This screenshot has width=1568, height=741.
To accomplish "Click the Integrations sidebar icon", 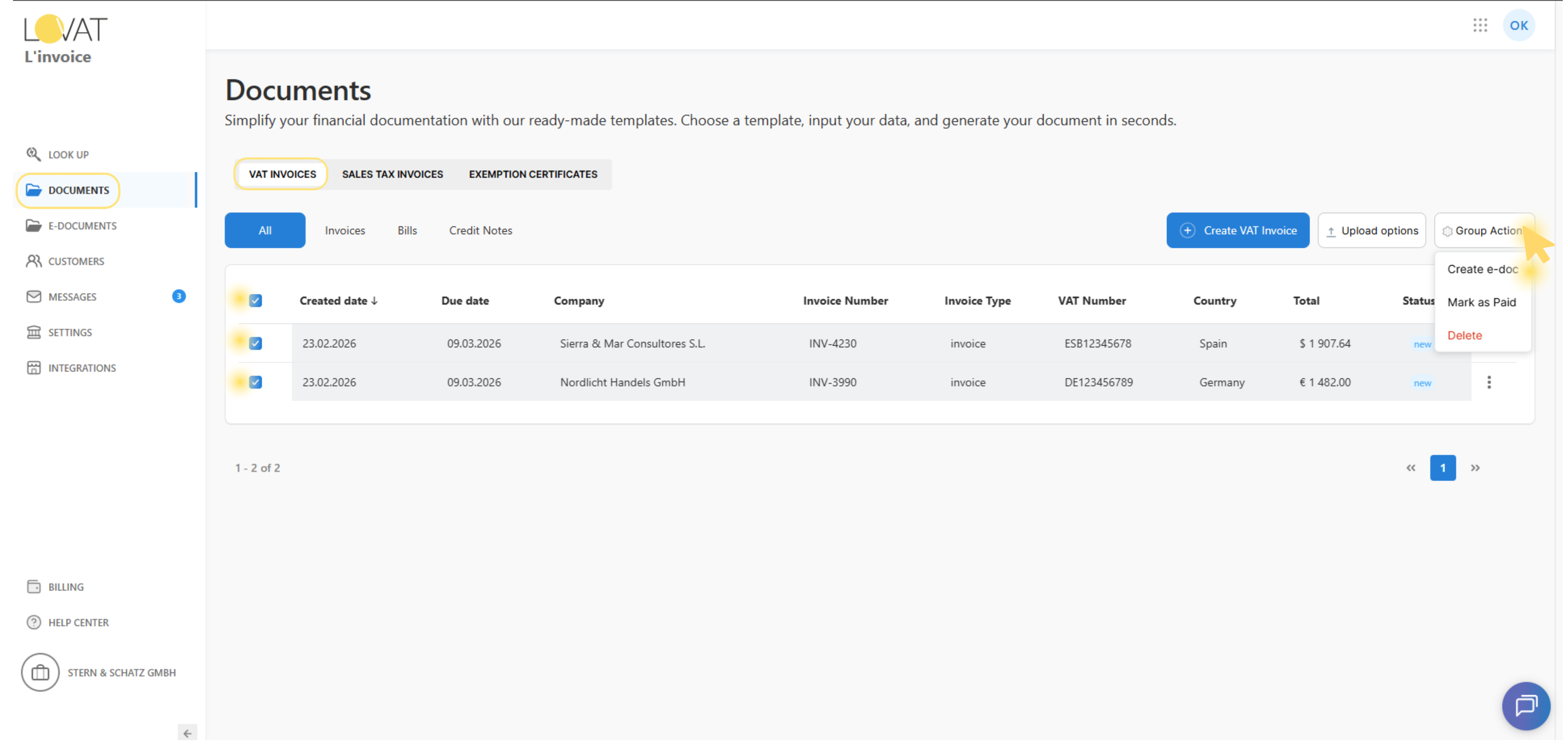I will (x=33, y=368).
